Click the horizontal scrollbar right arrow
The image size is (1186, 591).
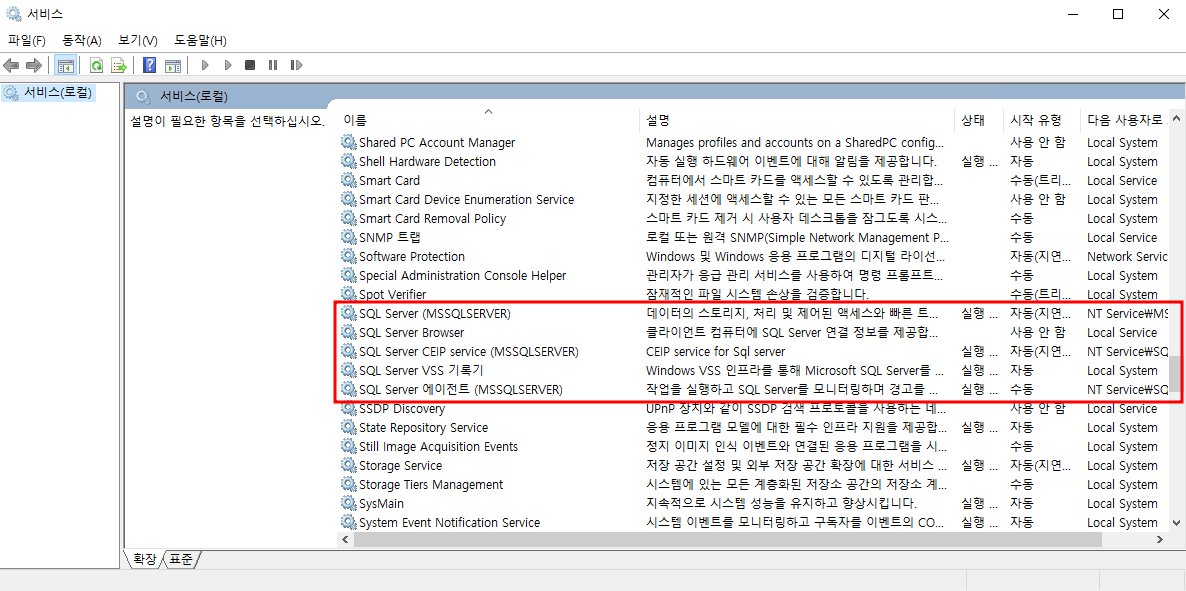[x=1161, y=539]
